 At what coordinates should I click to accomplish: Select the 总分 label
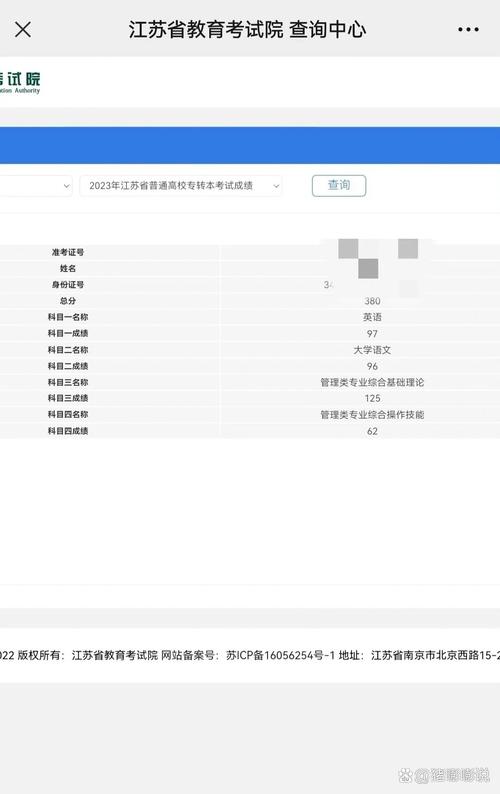coord(68,301)
